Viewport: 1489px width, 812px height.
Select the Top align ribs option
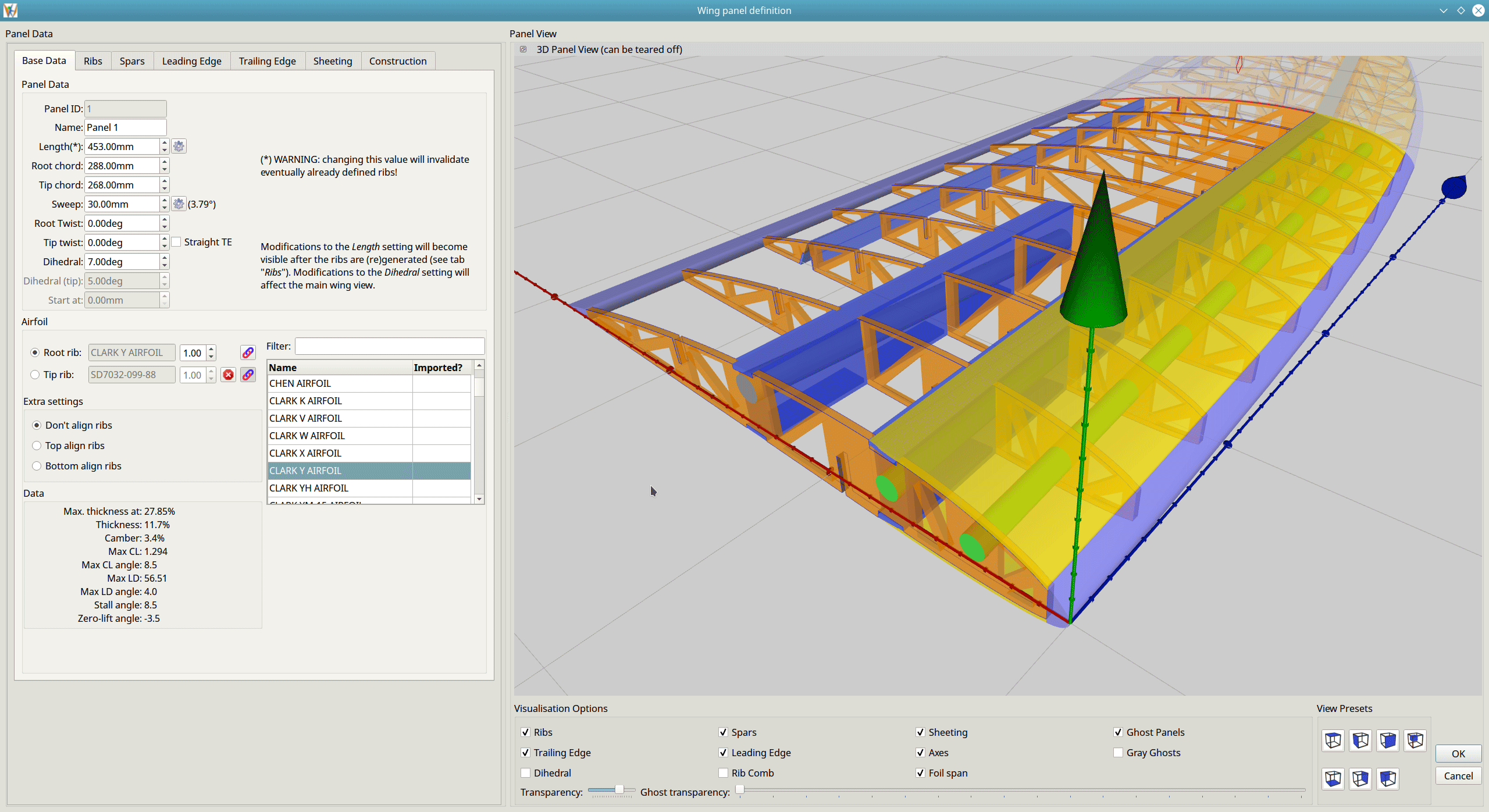pyautogui.click(x=37, y=446)
